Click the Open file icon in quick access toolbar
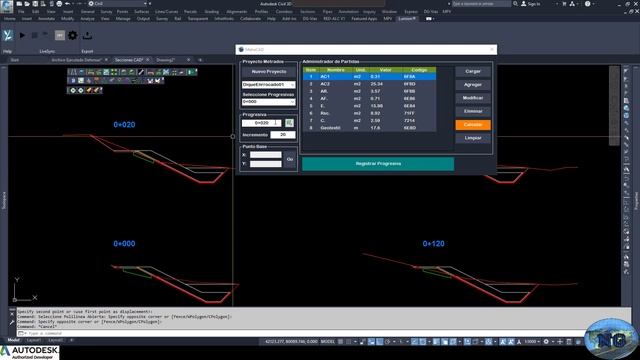Viewport: 640px width, 360px height. pyautogui.click(x=27, y=4)
